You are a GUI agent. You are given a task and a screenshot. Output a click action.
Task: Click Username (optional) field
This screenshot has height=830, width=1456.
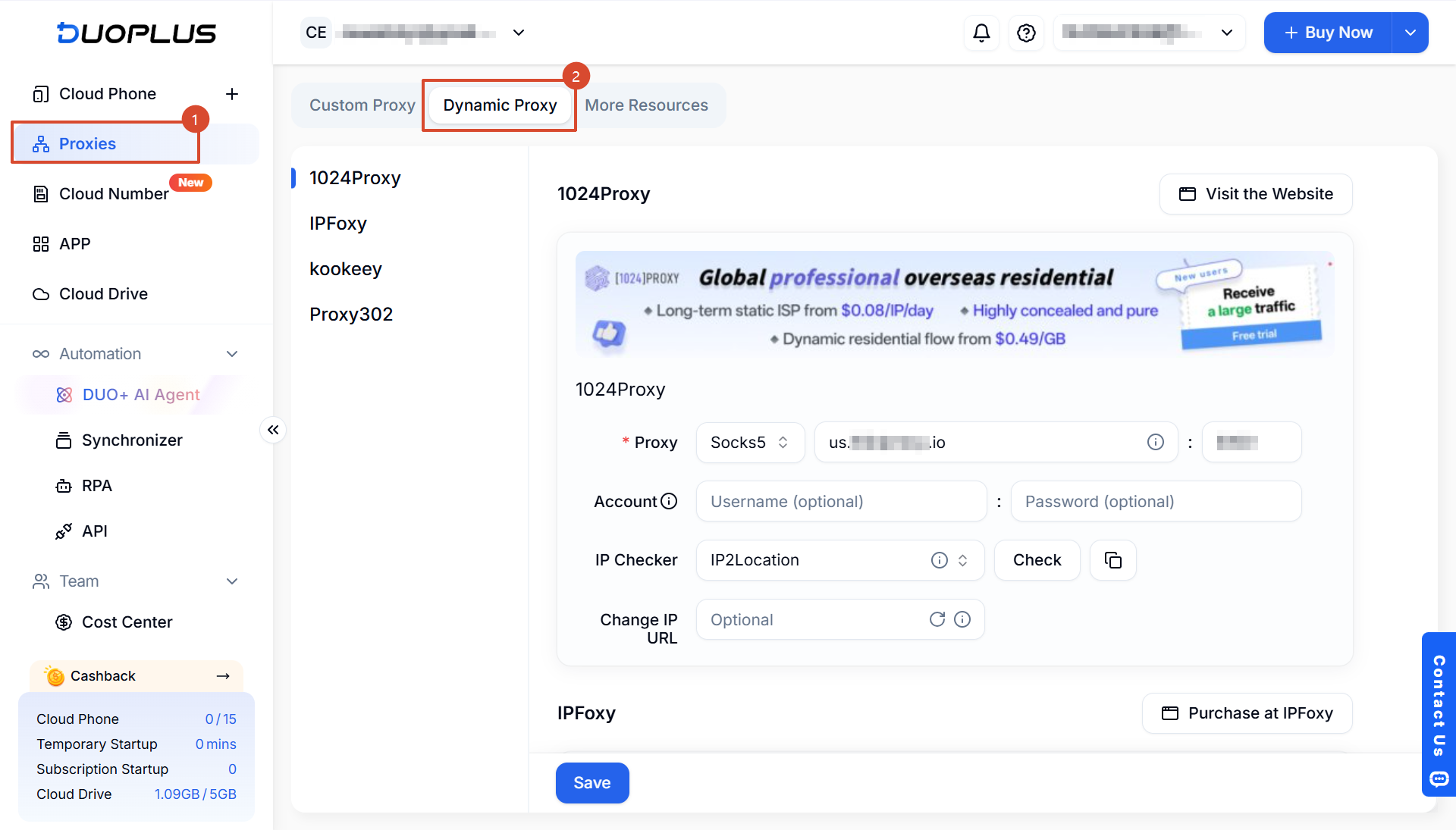click(x=841, y=501)
